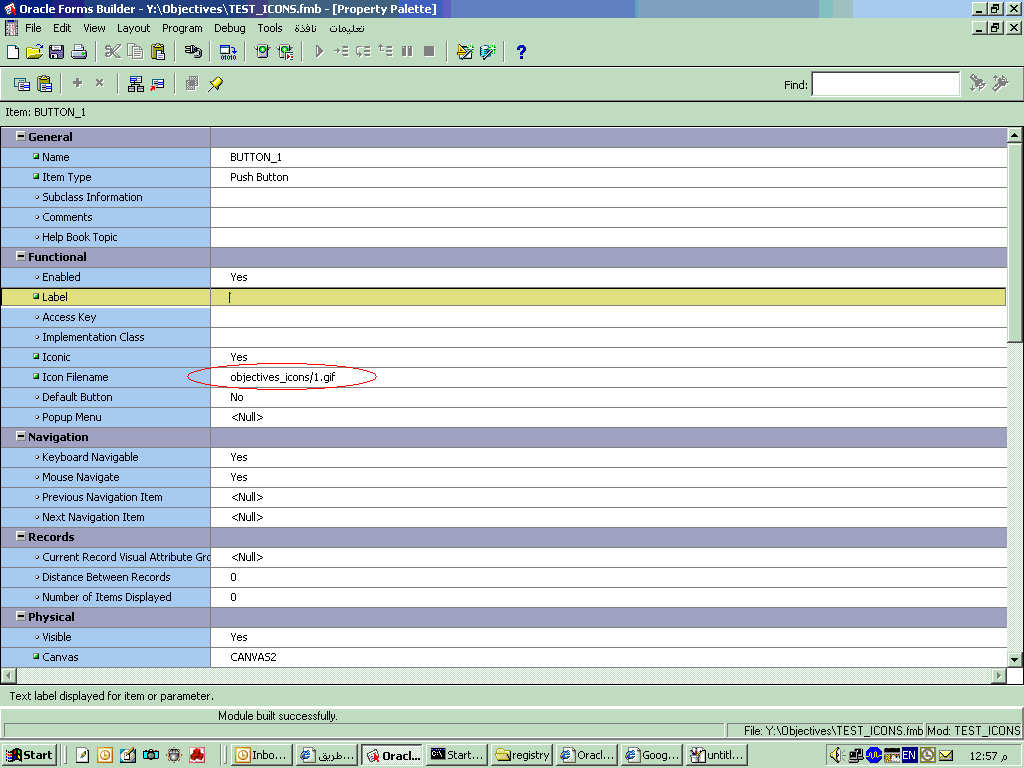Collapse the Physical property section
Viewport: 1024px width, 768px height.
tap(20, 617)
